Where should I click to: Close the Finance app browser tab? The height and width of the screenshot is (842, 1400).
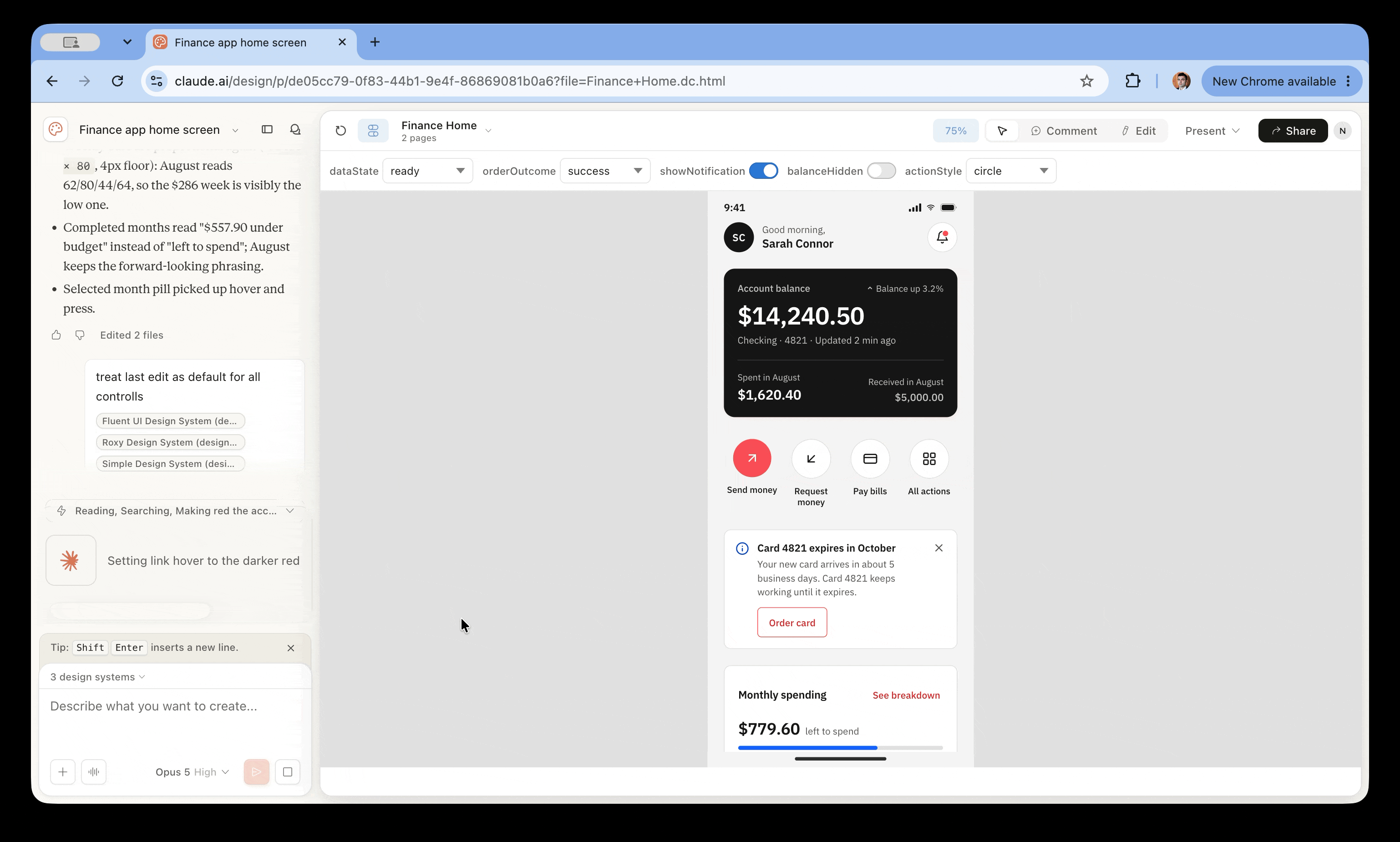(x=341, y=42)
